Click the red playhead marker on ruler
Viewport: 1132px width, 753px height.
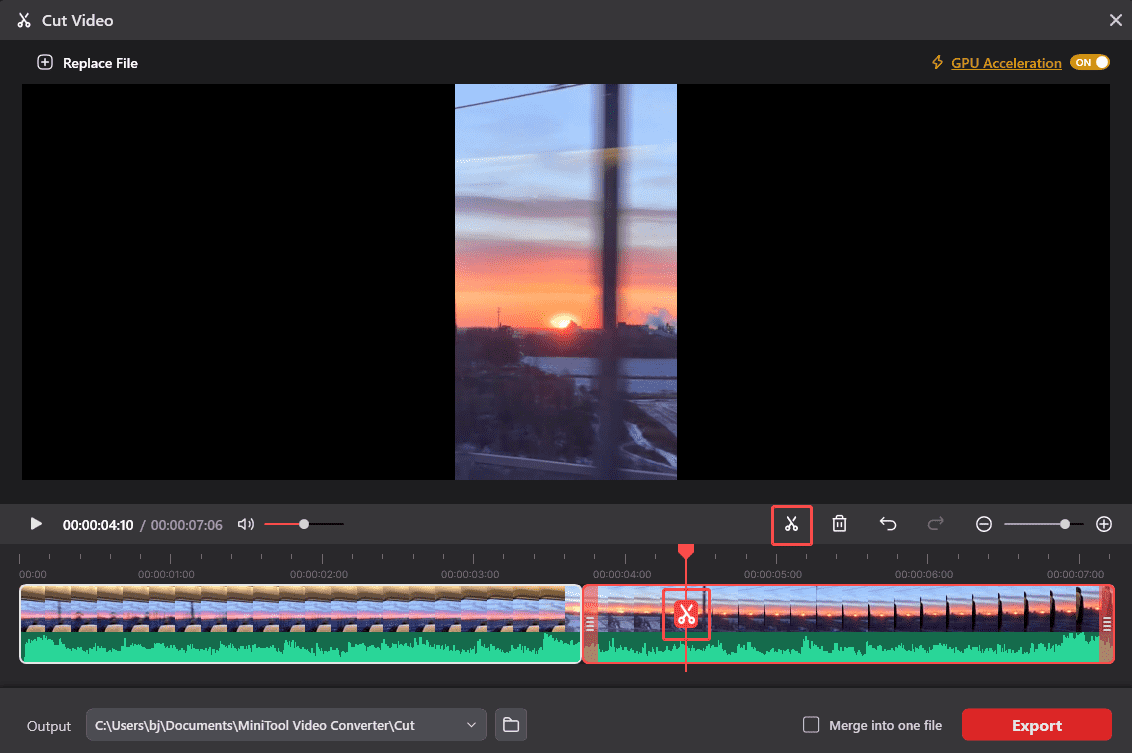(x=686, y=552)
